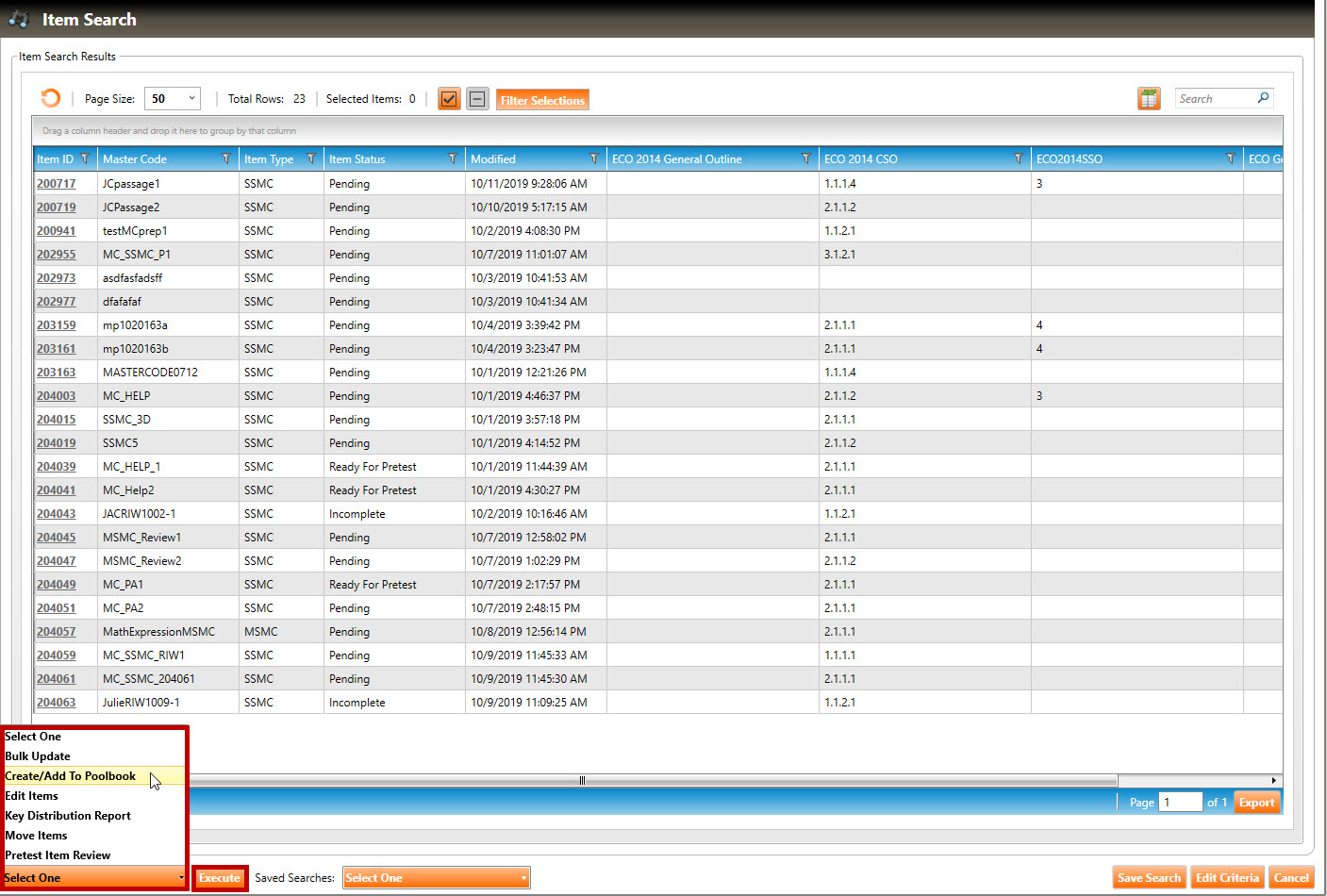Open filter on Item ID column
This screenshot has height=896, width=1327.
pyautogui.click(x=85, y=158)
